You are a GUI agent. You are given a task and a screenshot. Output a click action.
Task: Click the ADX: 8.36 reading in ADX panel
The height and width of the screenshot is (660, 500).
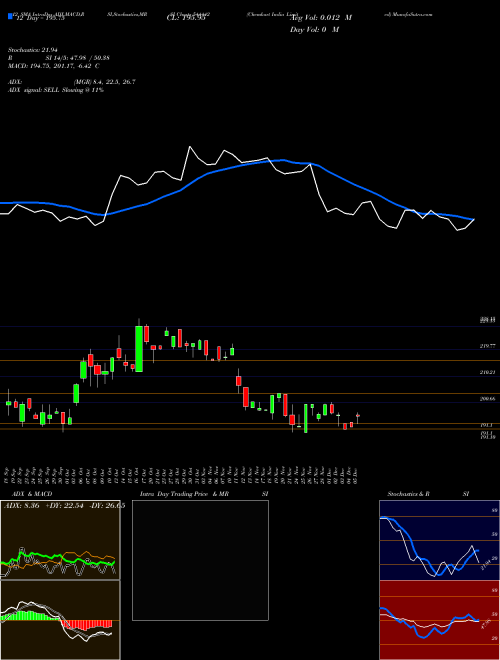(x=21, y=506)
